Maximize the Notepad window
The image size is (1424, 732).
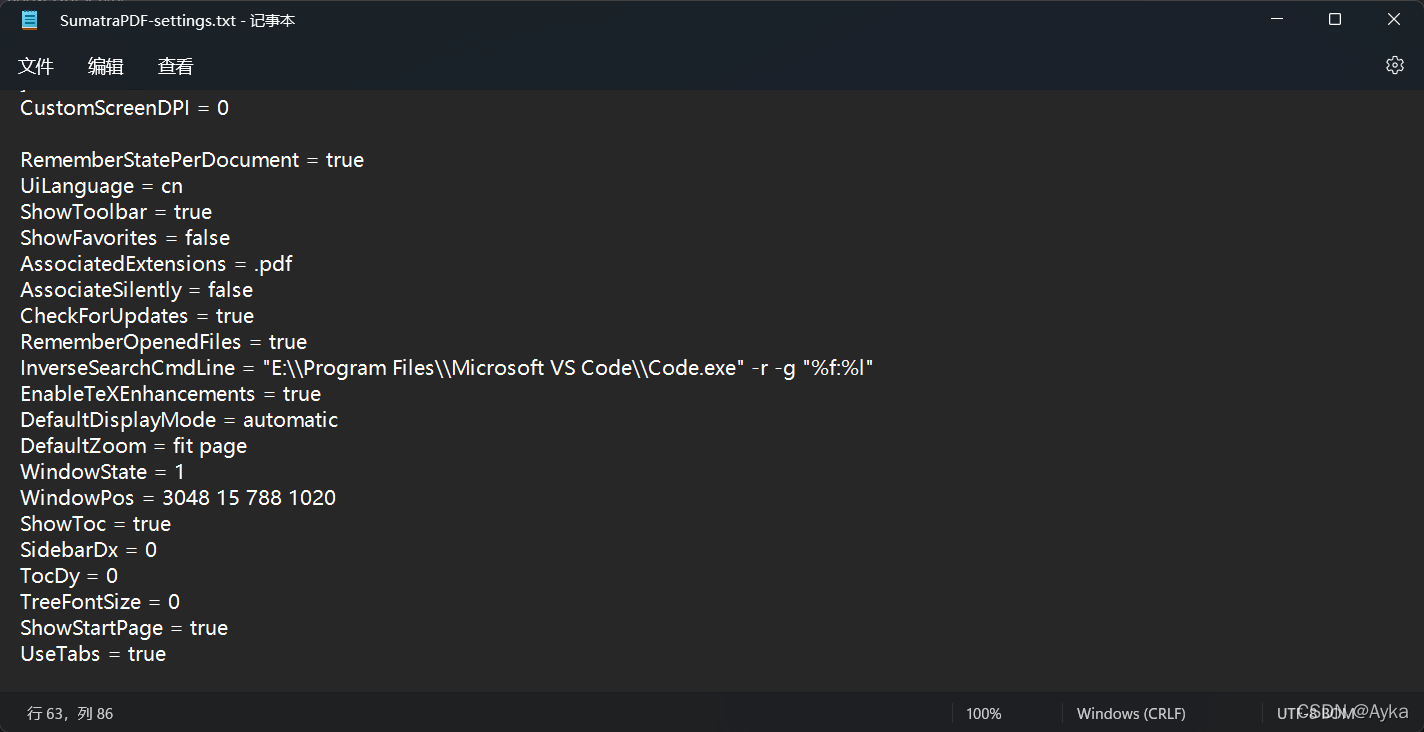click(1335, 19)
